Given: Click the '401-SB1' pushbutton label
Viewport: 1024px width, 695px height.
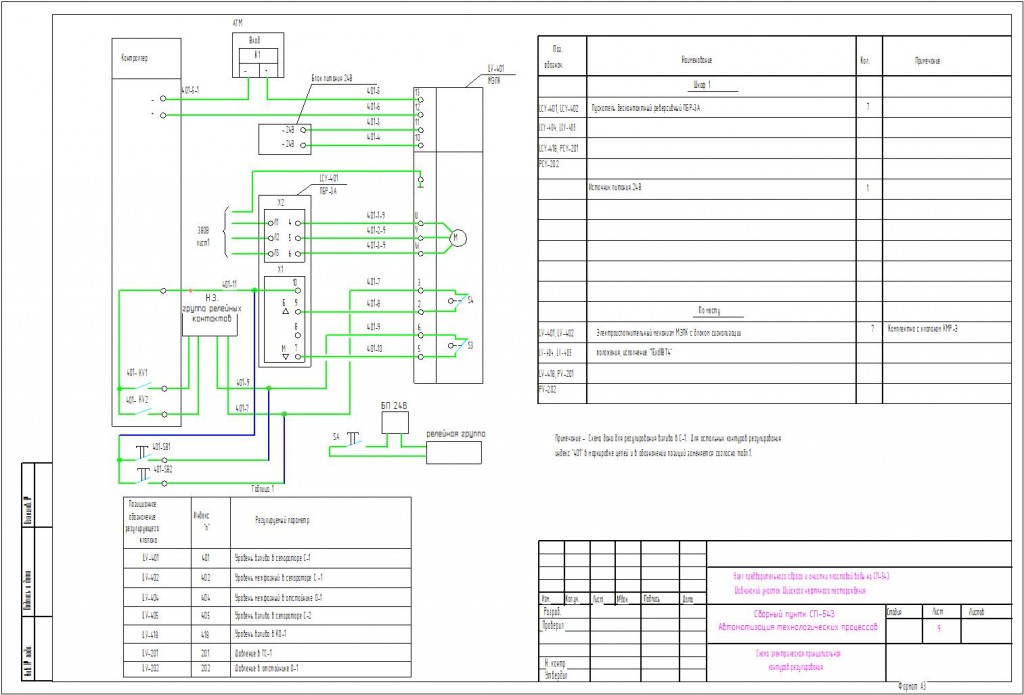Looking at the screenshot, I should pos(162,448).
